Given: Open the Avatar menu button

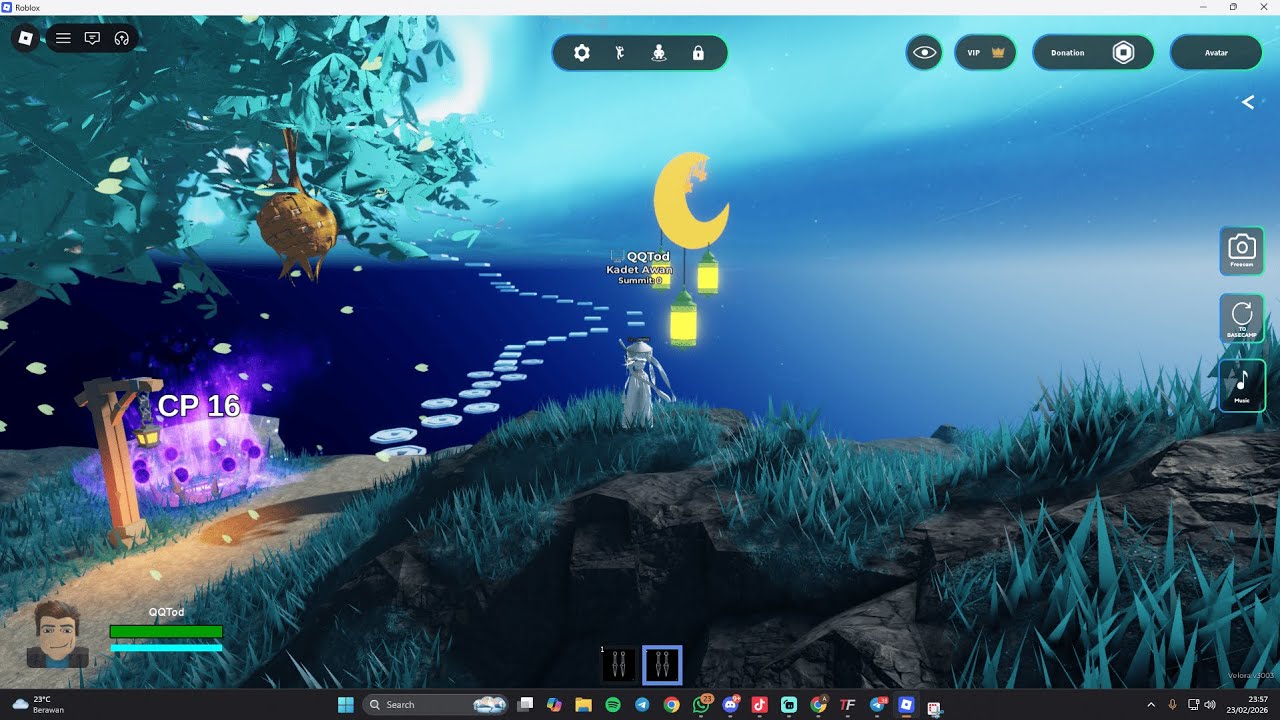Looking at the screenshot, I should [1216, 53].
